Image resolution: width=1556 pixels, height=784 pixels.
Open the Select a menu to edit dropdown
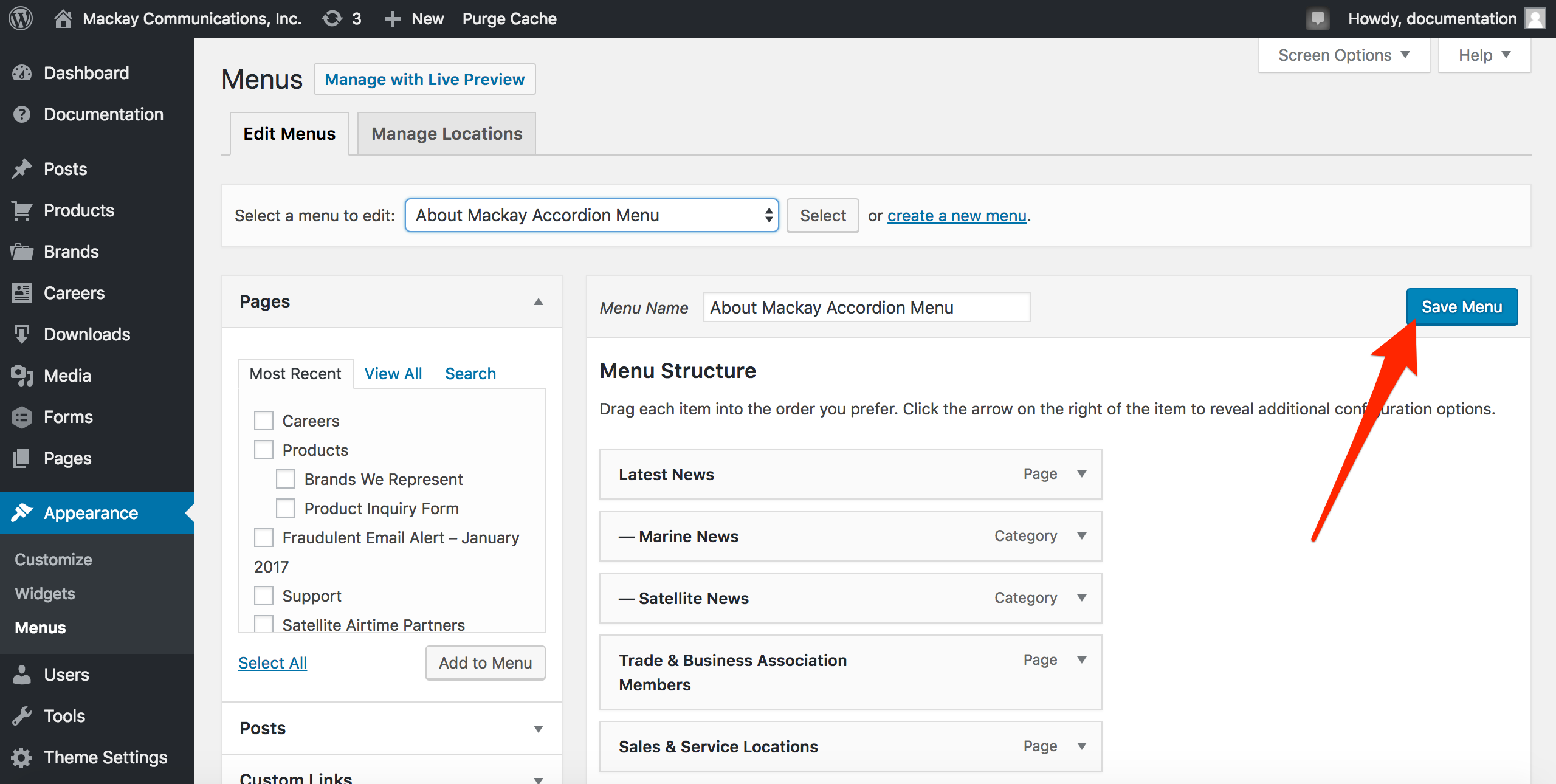(591, 215)
